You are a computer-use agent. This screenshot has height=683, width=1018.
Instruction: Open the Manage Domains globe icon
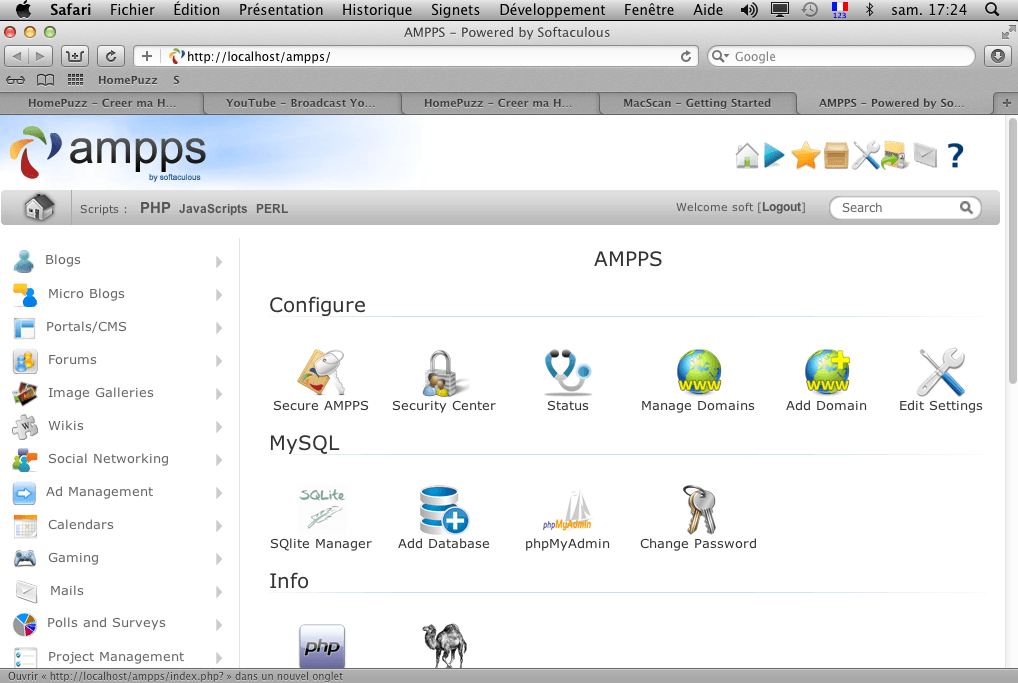coord(698,371)
